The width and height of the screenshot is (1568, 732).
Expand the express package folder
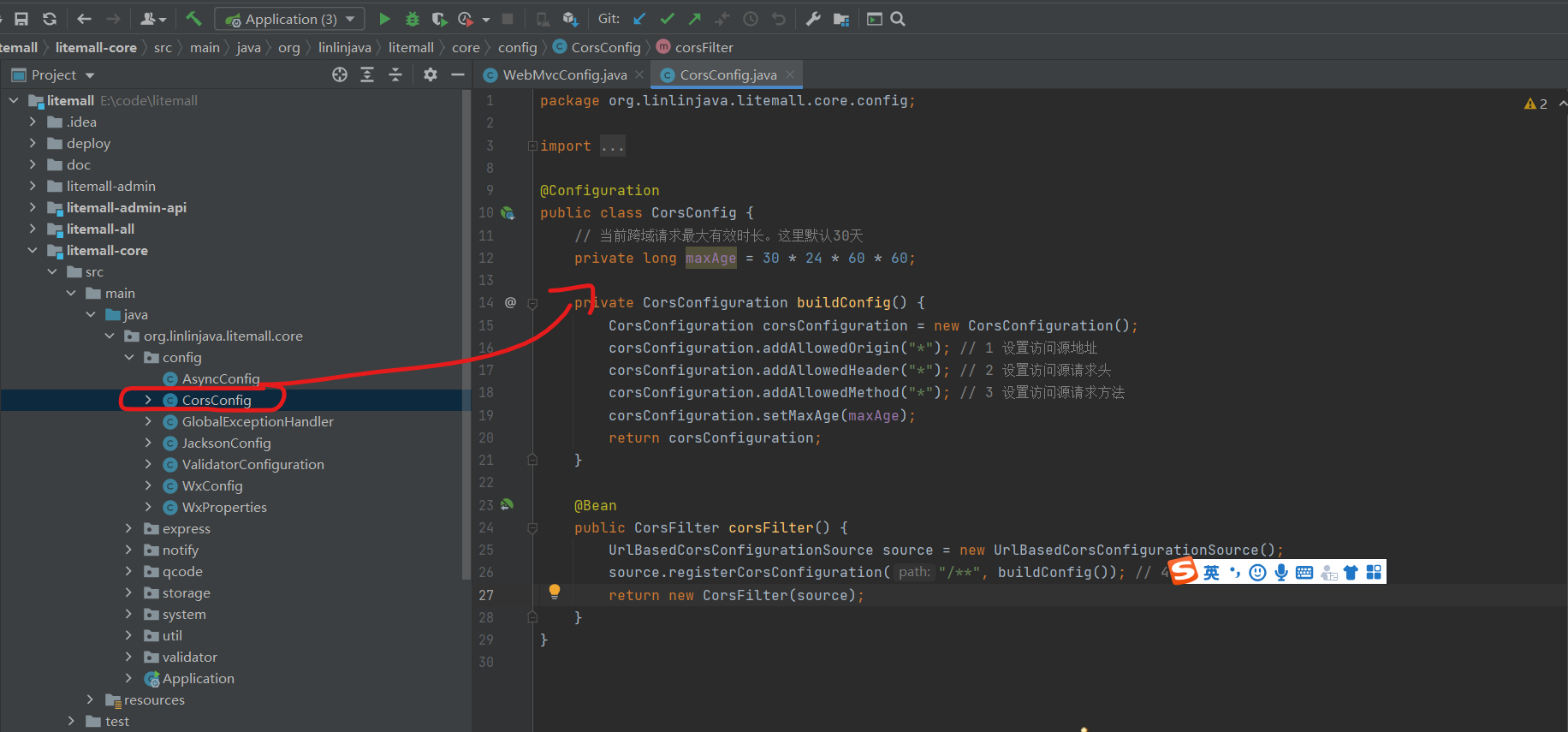coord(128,529)
